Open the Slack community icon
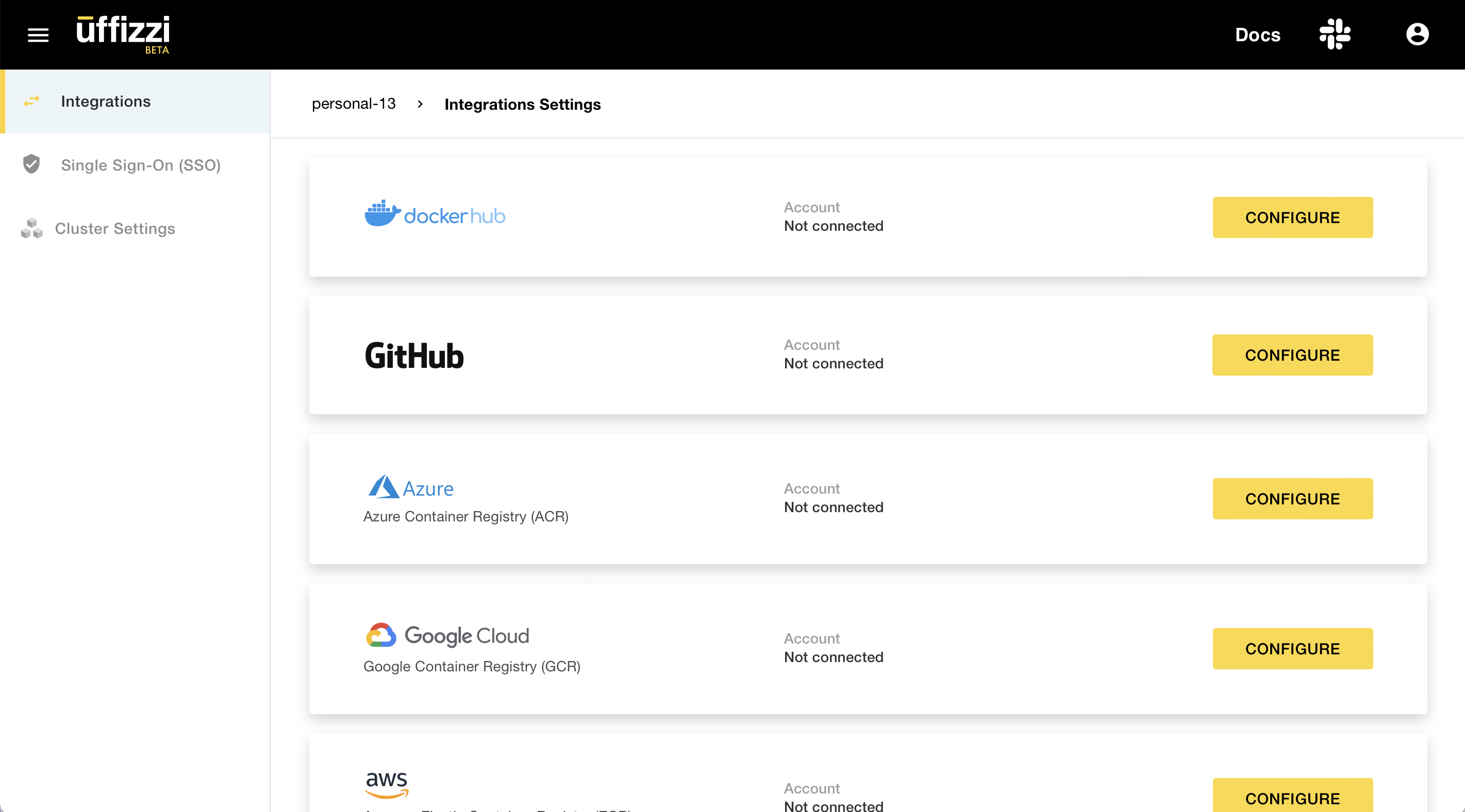The height and width of the screenshot is (812, 1465). [x=1334, y=34]
